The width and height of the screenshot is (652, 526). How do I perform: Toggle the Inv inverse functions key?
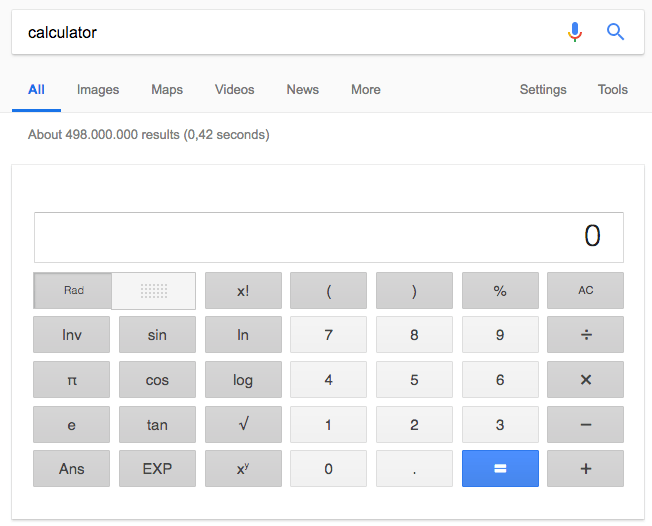(72, 335)
